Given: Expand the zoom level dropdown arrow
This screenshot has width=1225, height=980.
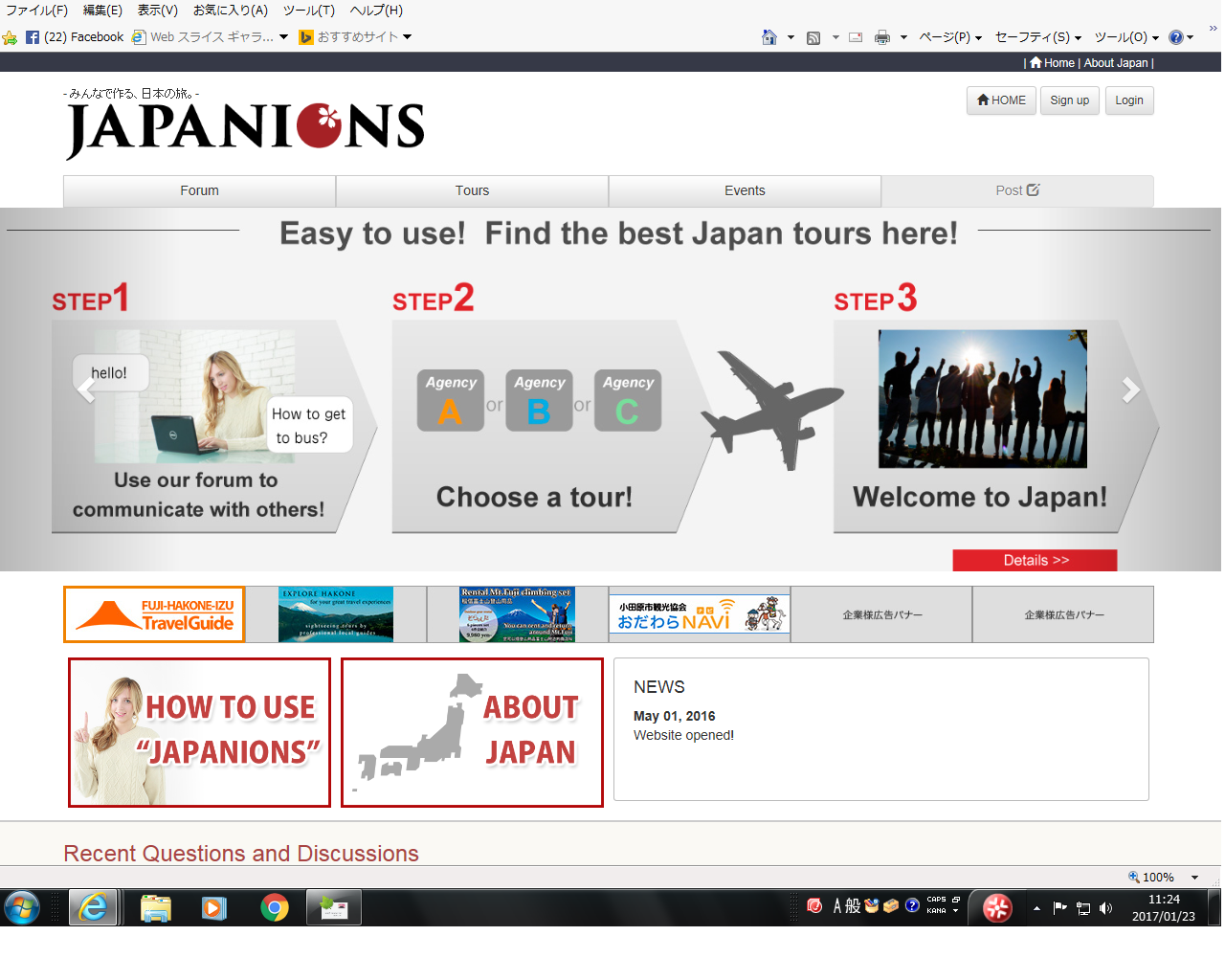Looking at the screenshot, I should [1194, 878].
